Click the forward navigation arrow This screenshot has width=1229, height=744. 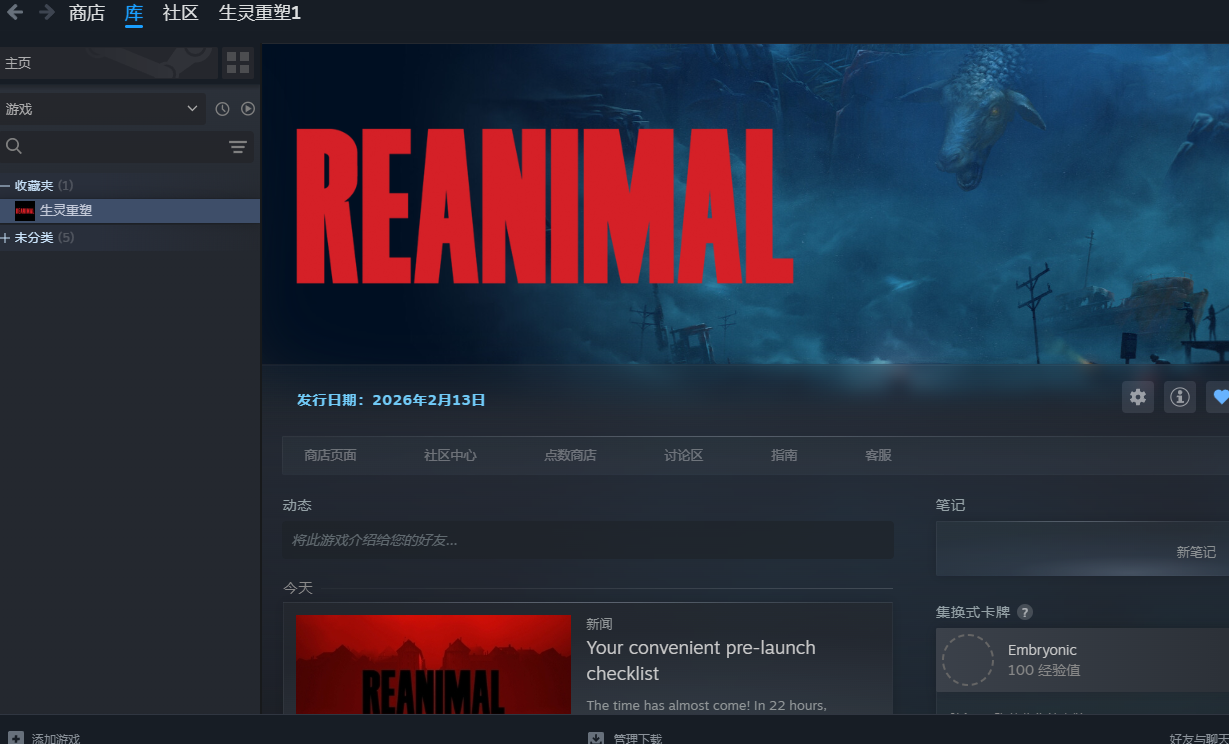[x=47, y=13]
